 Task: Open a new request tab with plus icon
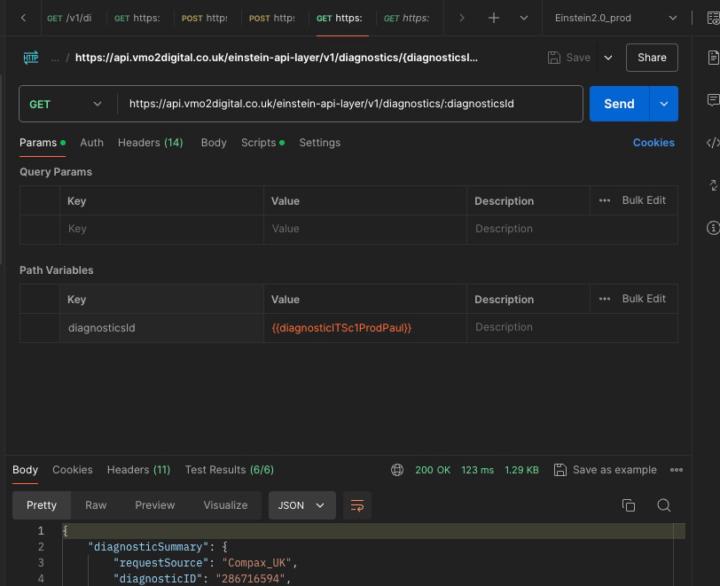(493, 18)
